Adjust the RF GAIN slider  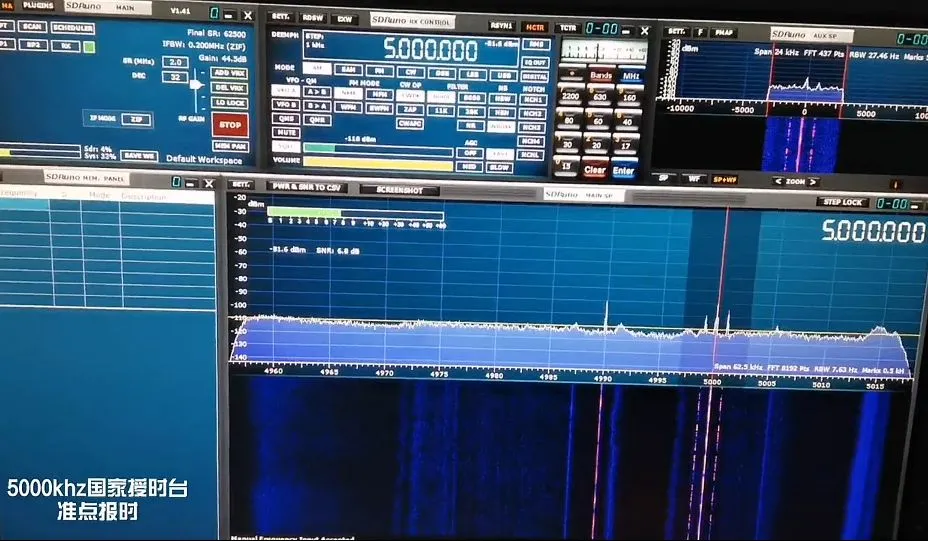[x=197, y=85]
